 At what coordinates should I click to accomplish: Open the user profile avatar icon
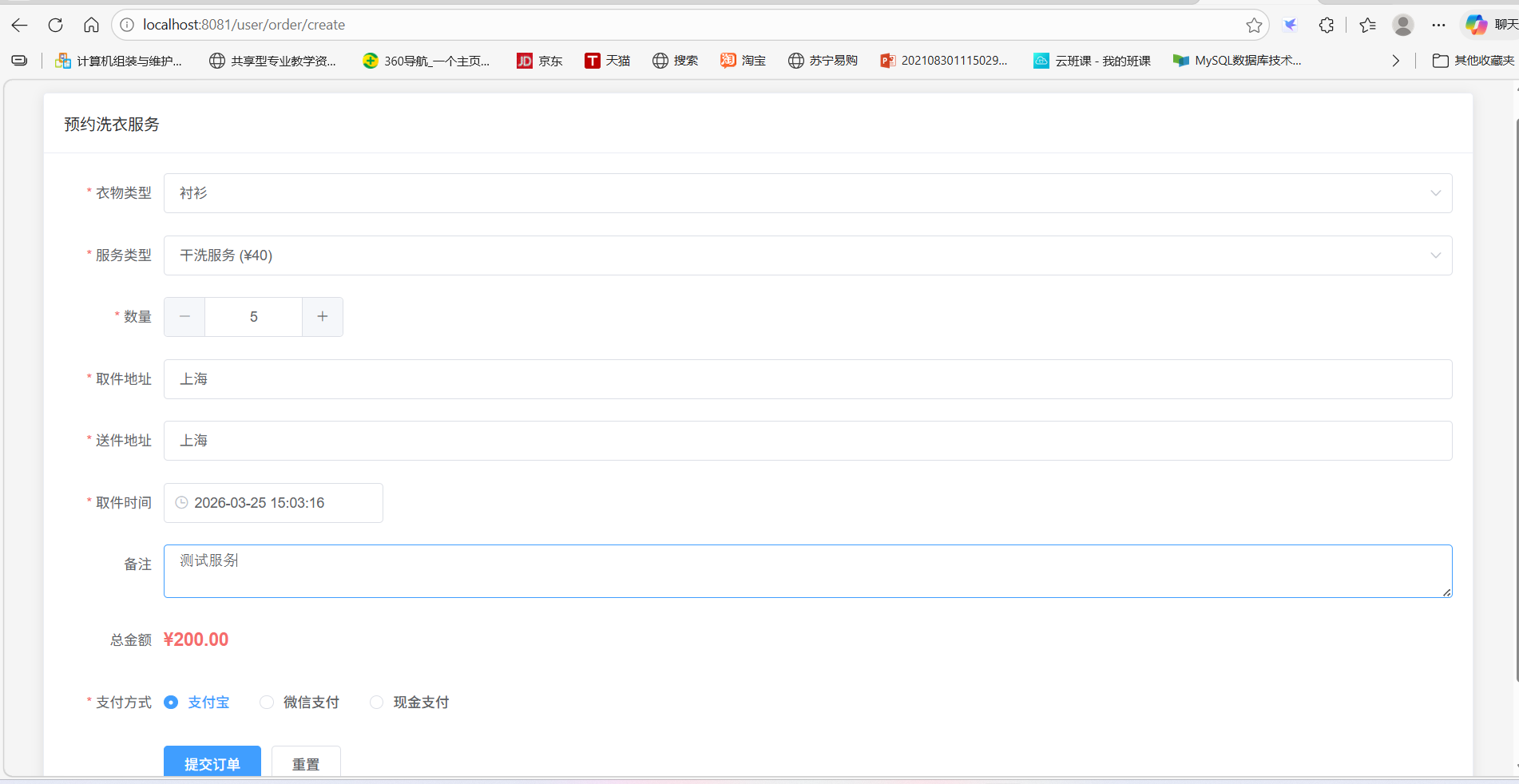tap(1403, 25)
